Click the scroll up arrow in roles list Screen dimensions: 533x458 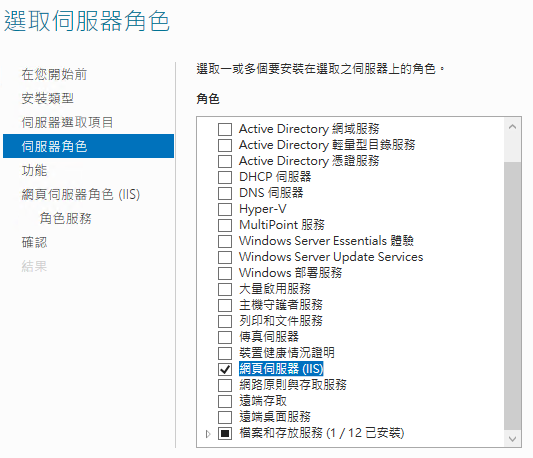pos(513,127)
